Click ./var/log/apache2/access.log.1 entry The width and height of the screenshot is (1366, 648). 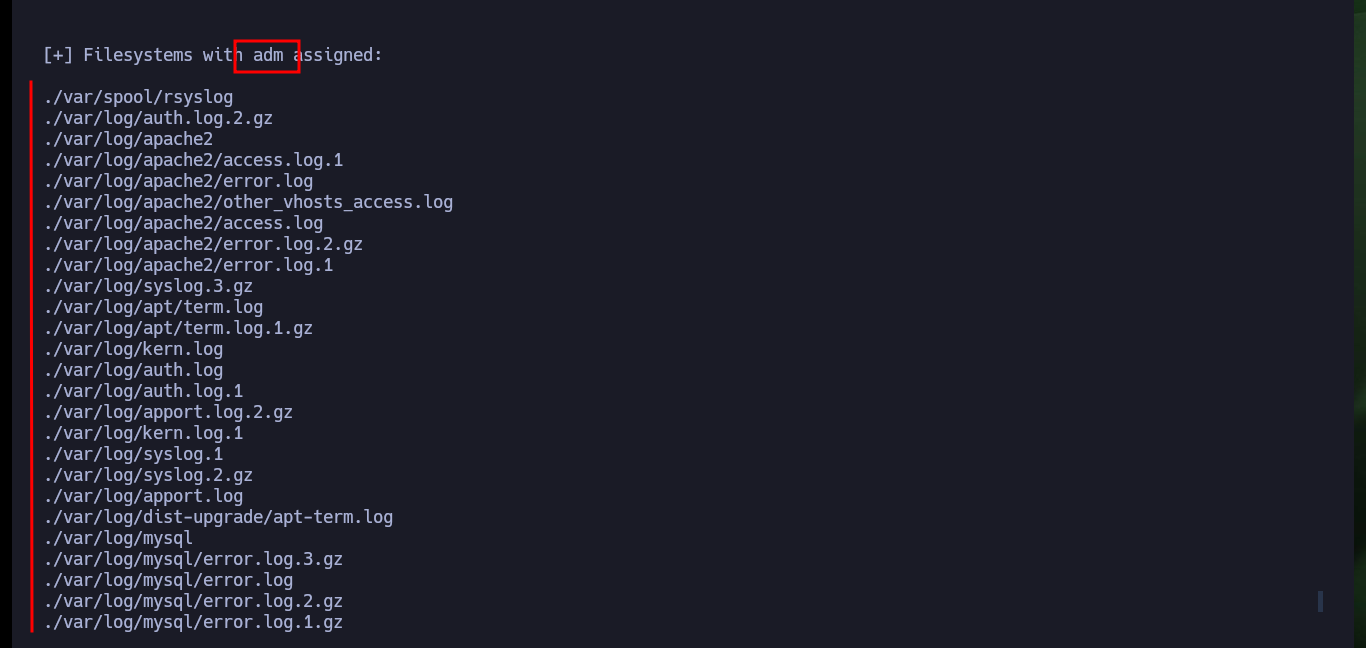pos(193,161)
